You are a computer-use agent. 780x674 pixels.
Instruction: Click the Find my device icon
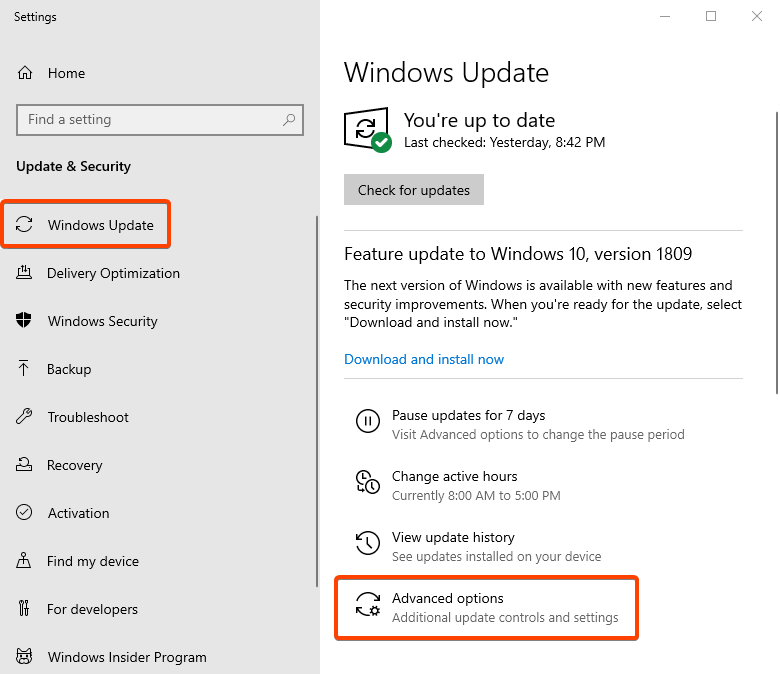click(x=25, y=561)
